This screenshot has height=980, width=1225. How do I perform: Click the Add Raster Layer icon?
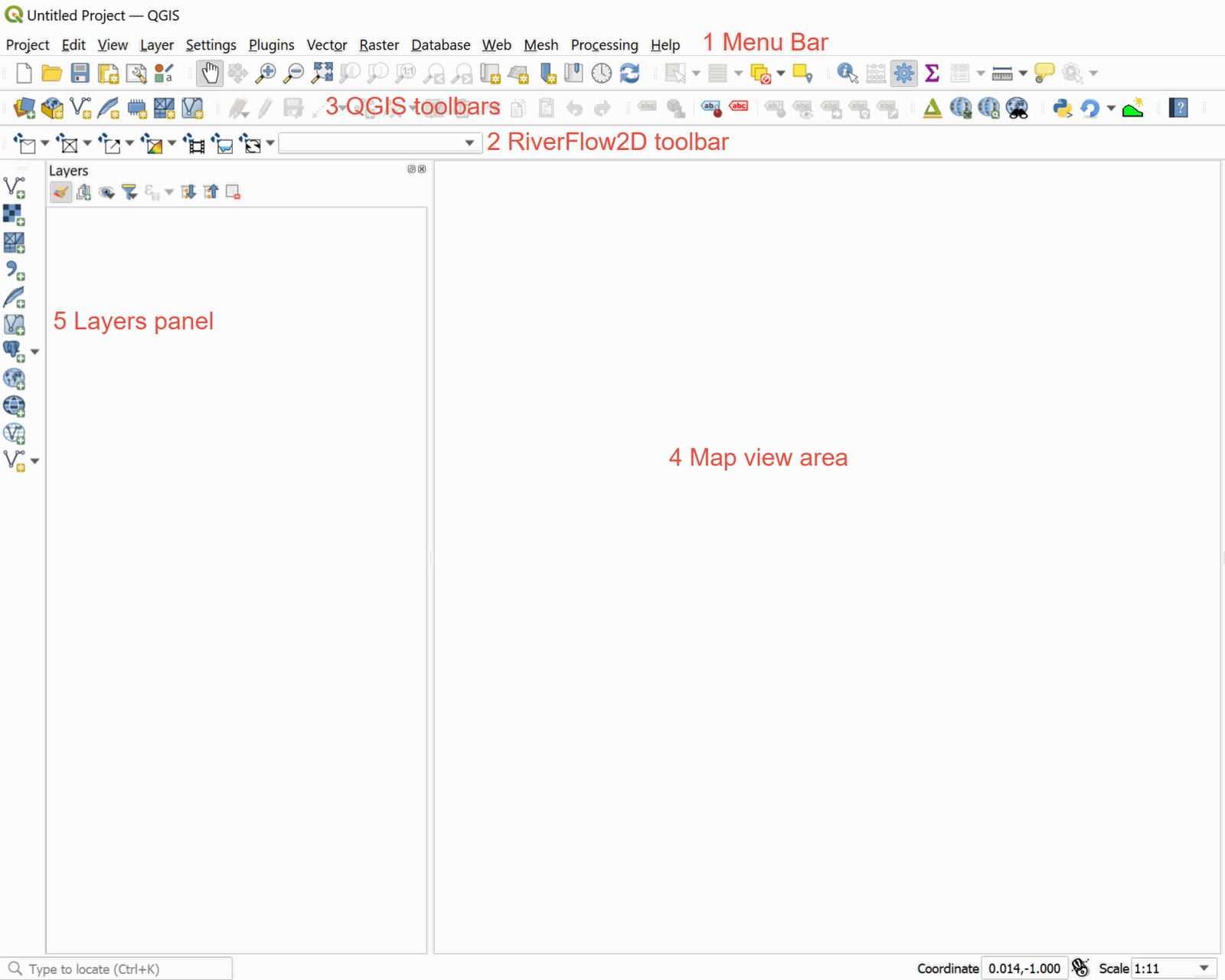(x=13, y=214)
